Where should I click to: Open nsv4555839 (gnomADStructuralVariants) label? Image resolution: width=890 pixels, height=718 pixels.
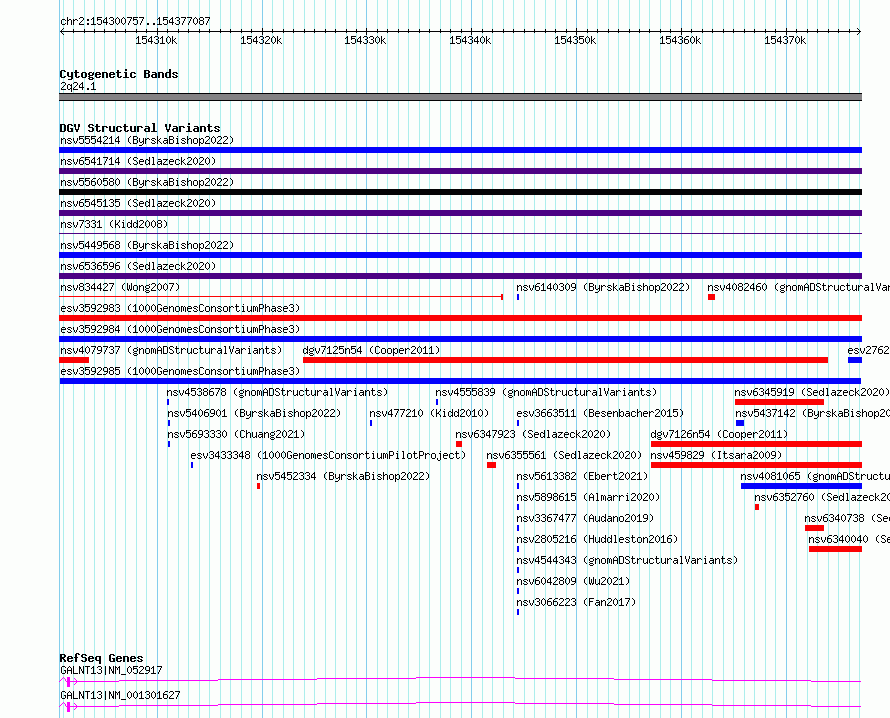546,392
